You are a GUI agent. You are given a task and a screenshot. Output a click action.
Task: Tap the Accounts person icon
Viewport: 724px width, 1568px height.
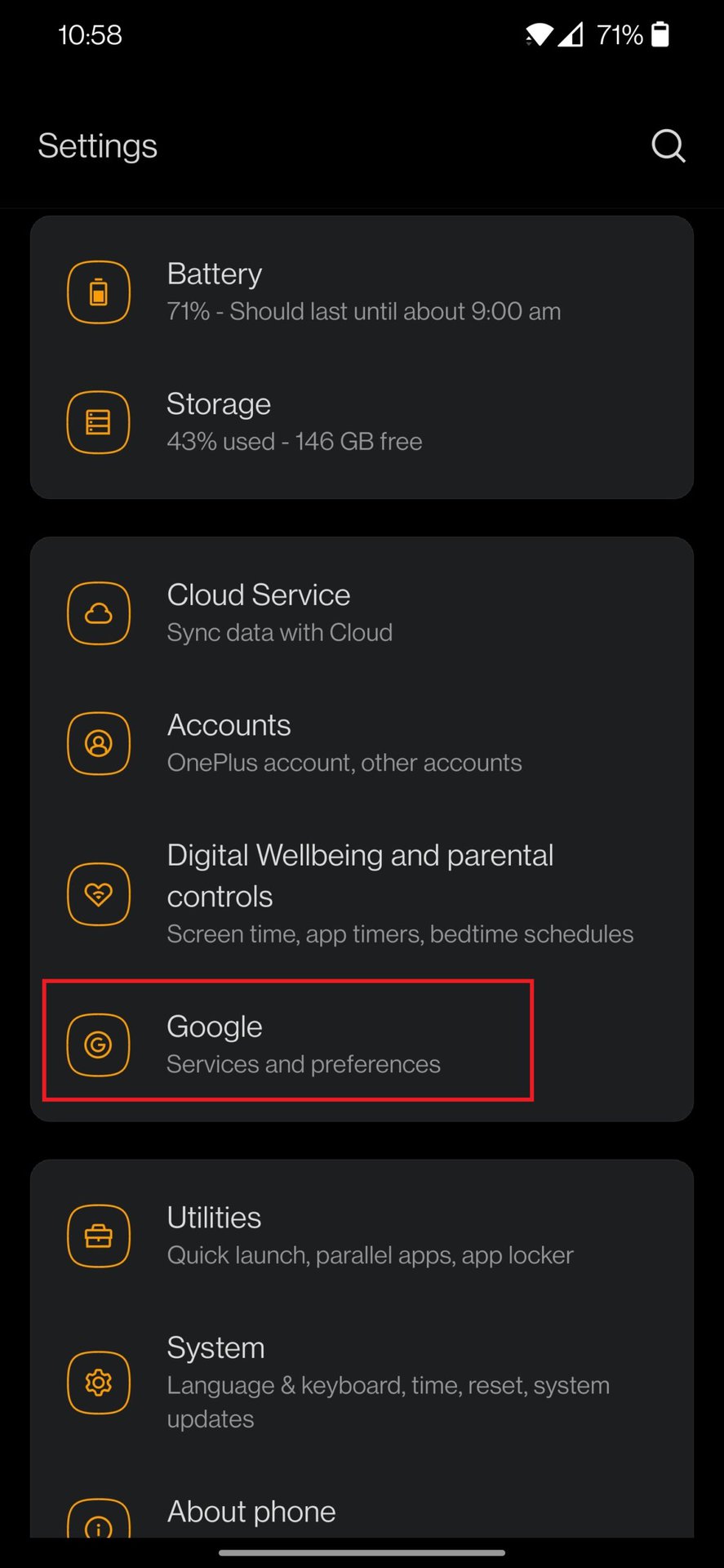point(99,743)
